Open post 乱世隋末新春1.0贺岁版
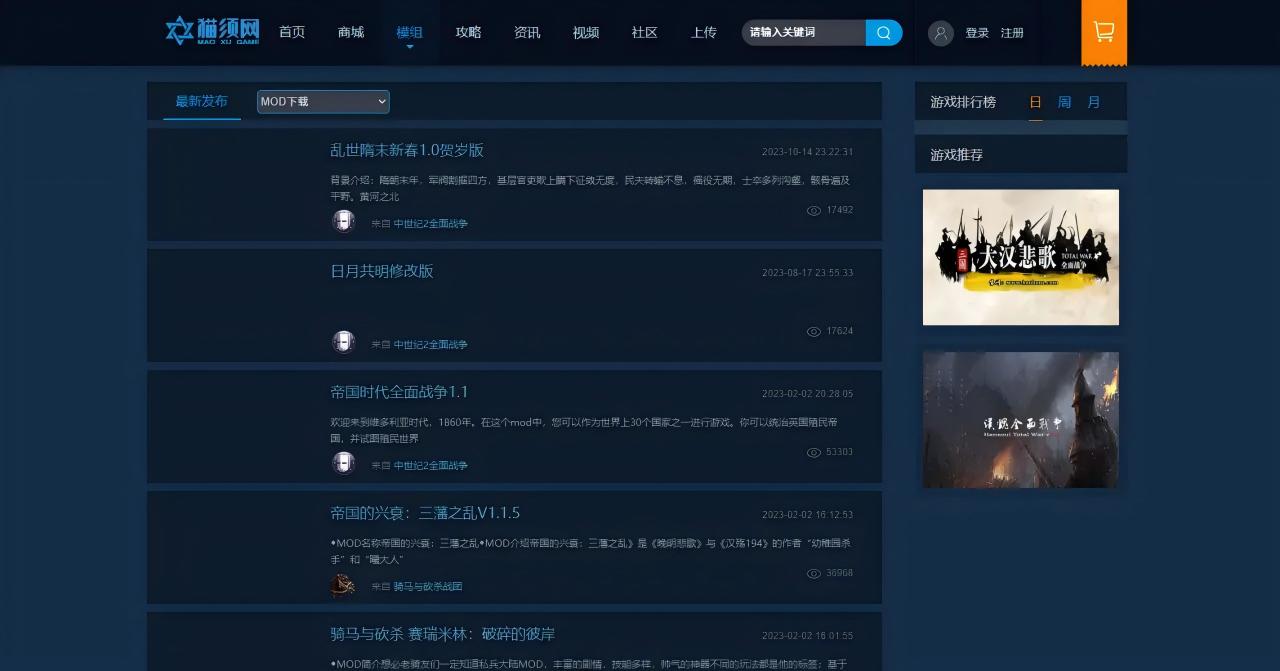Image resolution: width=1280 pixels, height=671 pixels. point(407,150)
